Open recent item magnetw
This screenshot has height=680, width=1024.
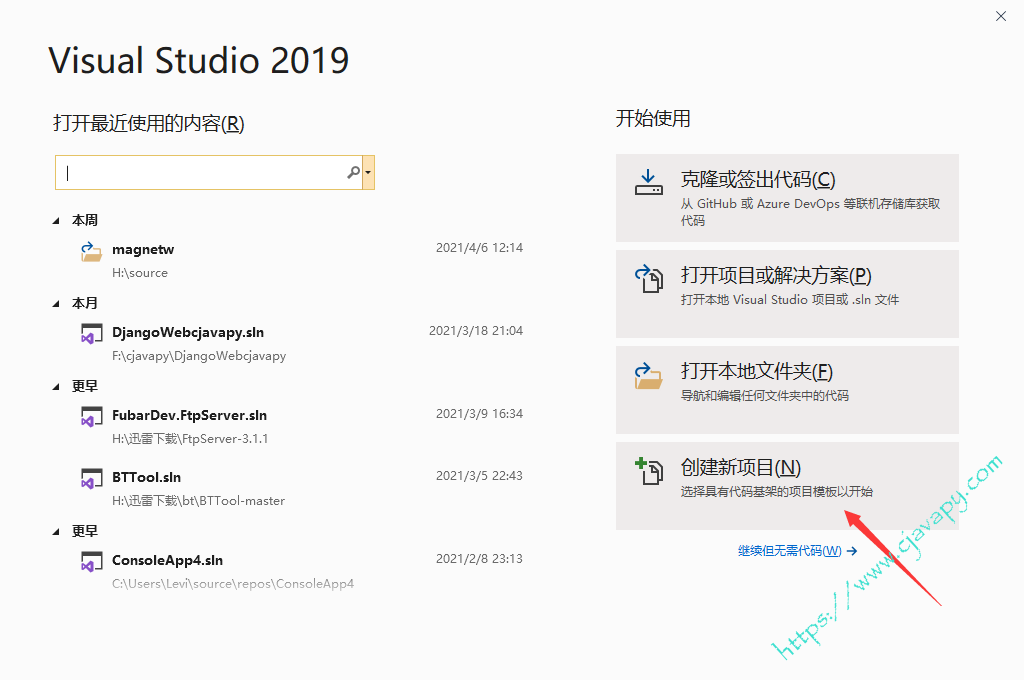coord(143,250)
